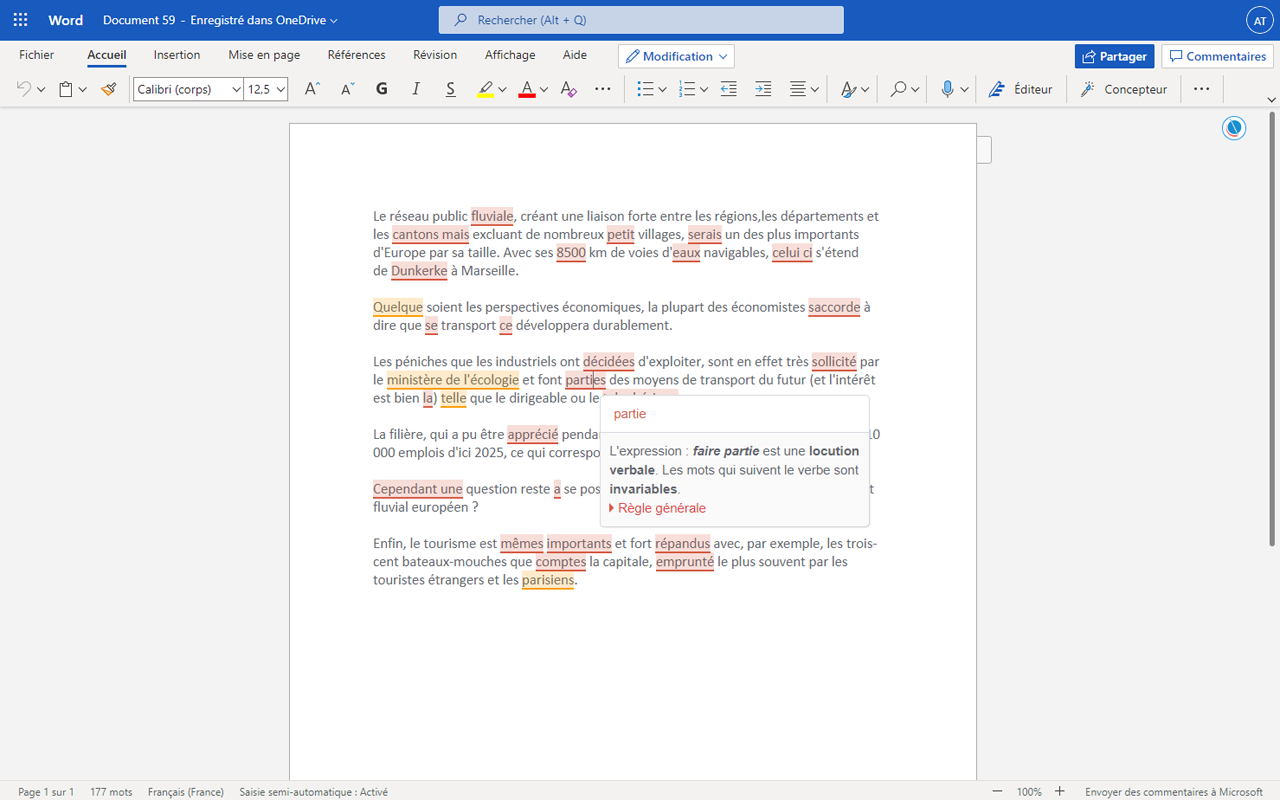This screenshot has height=800, width=1280.
Task: Toggle bold formatting
Action: (381, 88)
